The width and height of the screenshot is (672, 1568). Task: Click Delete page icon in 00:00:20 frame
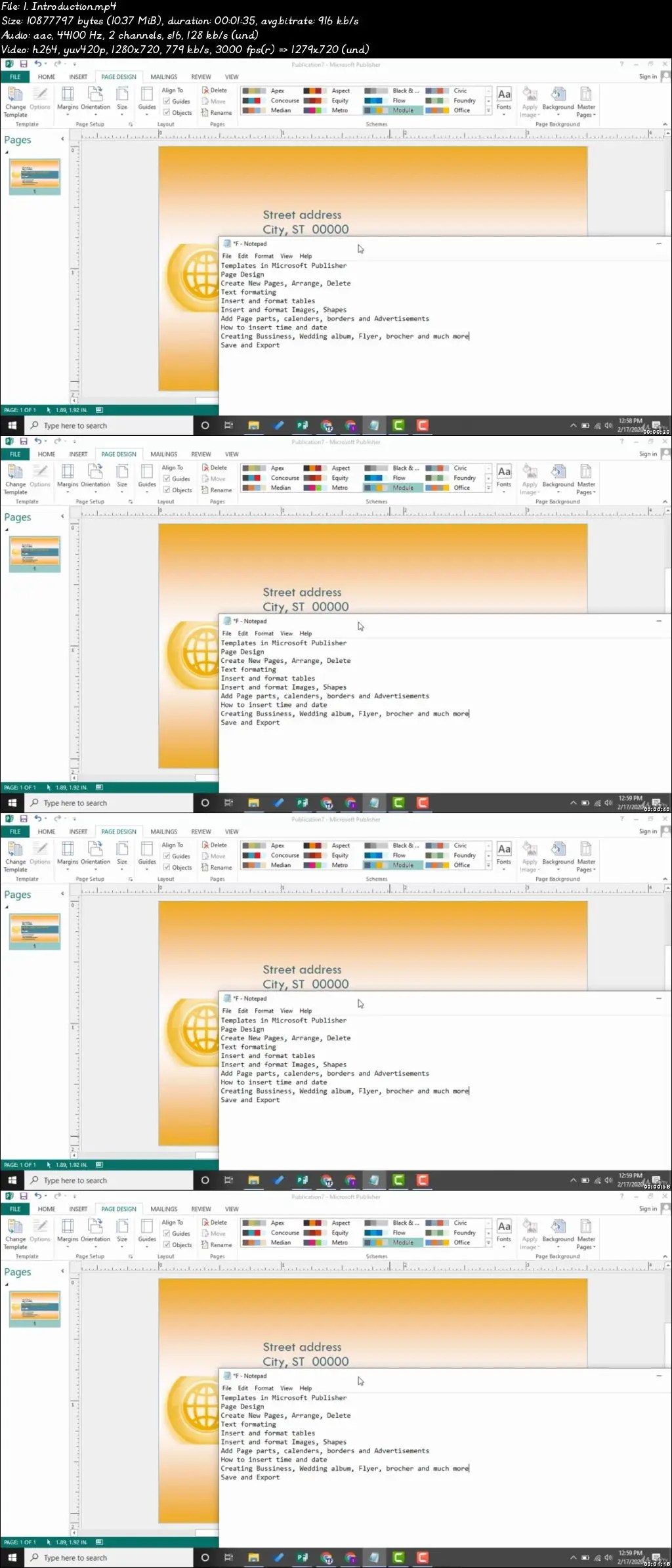pos(205,91)
